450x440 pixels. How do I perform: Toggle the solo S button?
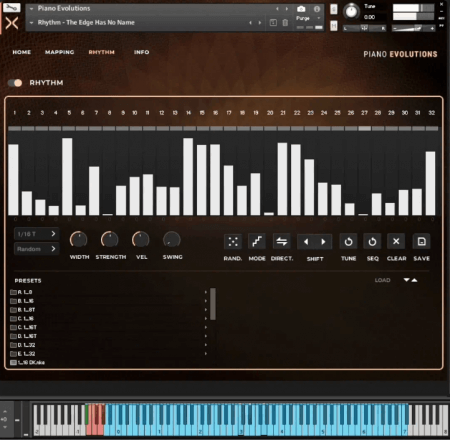334,9
